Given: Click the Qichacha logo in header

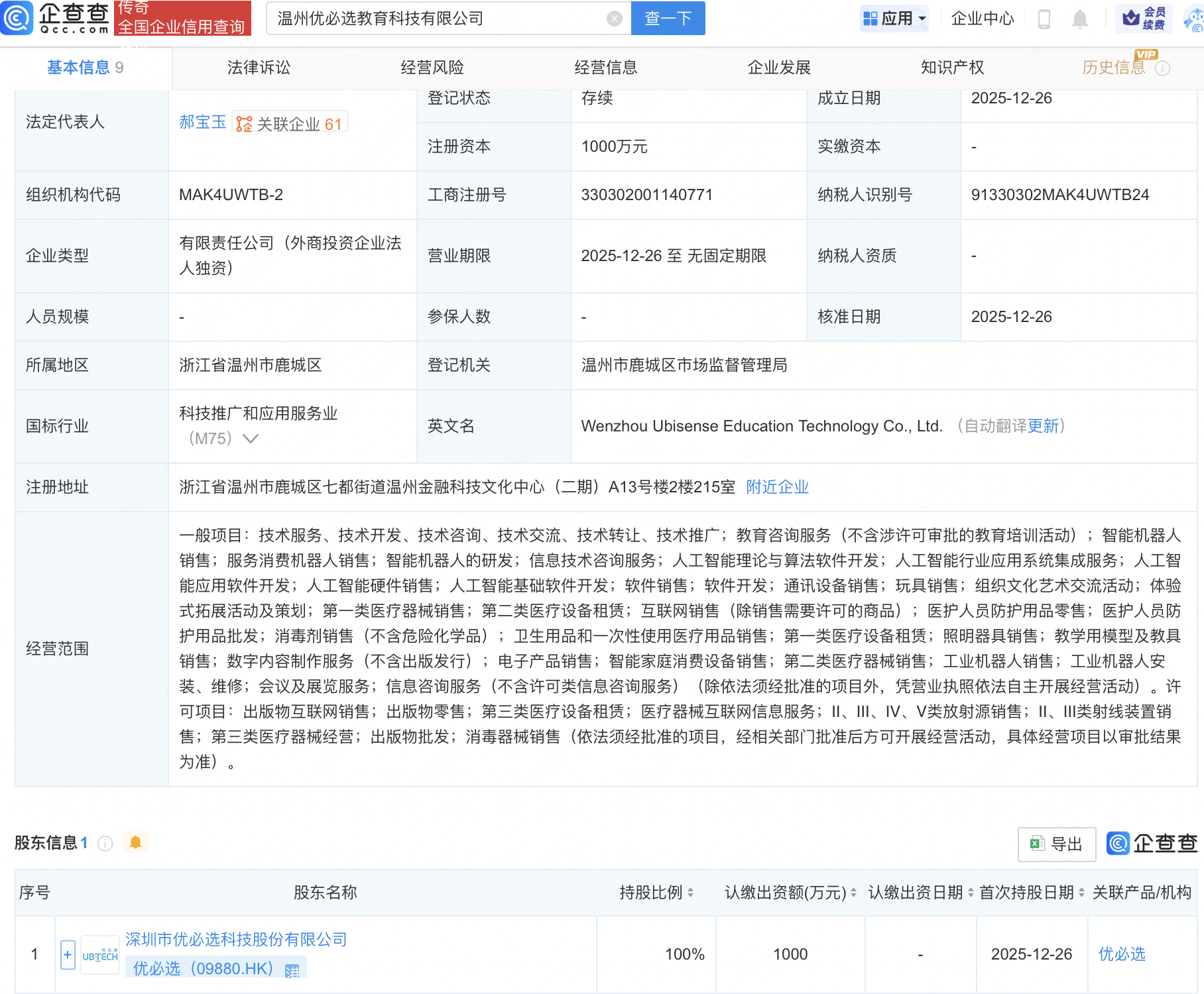Looking at the screenshot, I should 56,18.
